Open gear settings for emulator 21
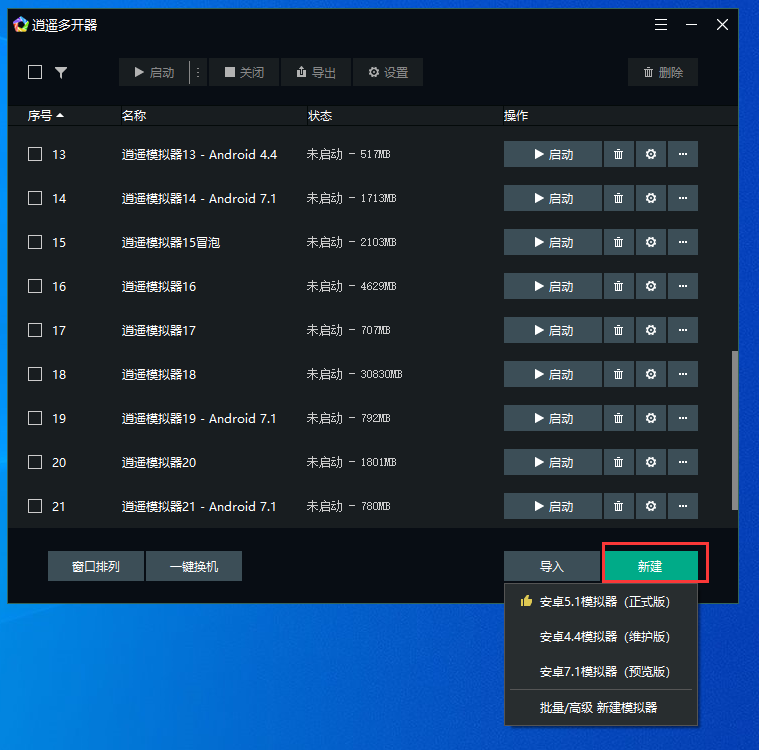This screenshot has width=759, height=750. [651, 506]
